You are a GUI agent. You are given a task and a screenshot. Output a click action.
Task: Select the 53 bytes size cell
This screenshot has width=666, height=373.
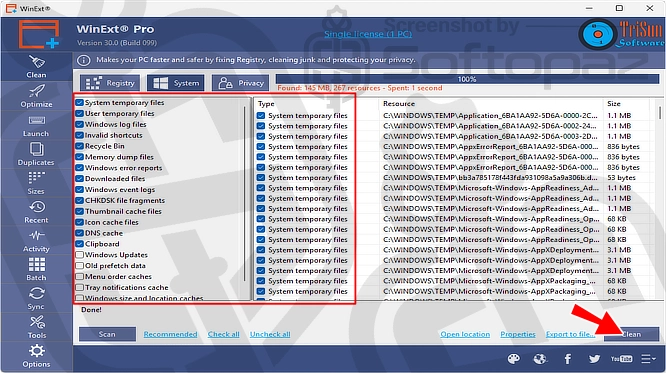coord(621,178)
